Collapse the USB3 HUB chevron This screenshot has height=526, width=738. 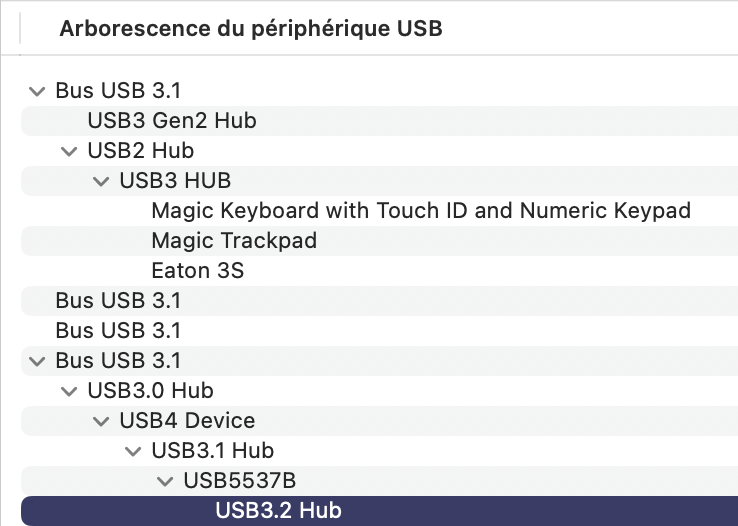[101, 181]
